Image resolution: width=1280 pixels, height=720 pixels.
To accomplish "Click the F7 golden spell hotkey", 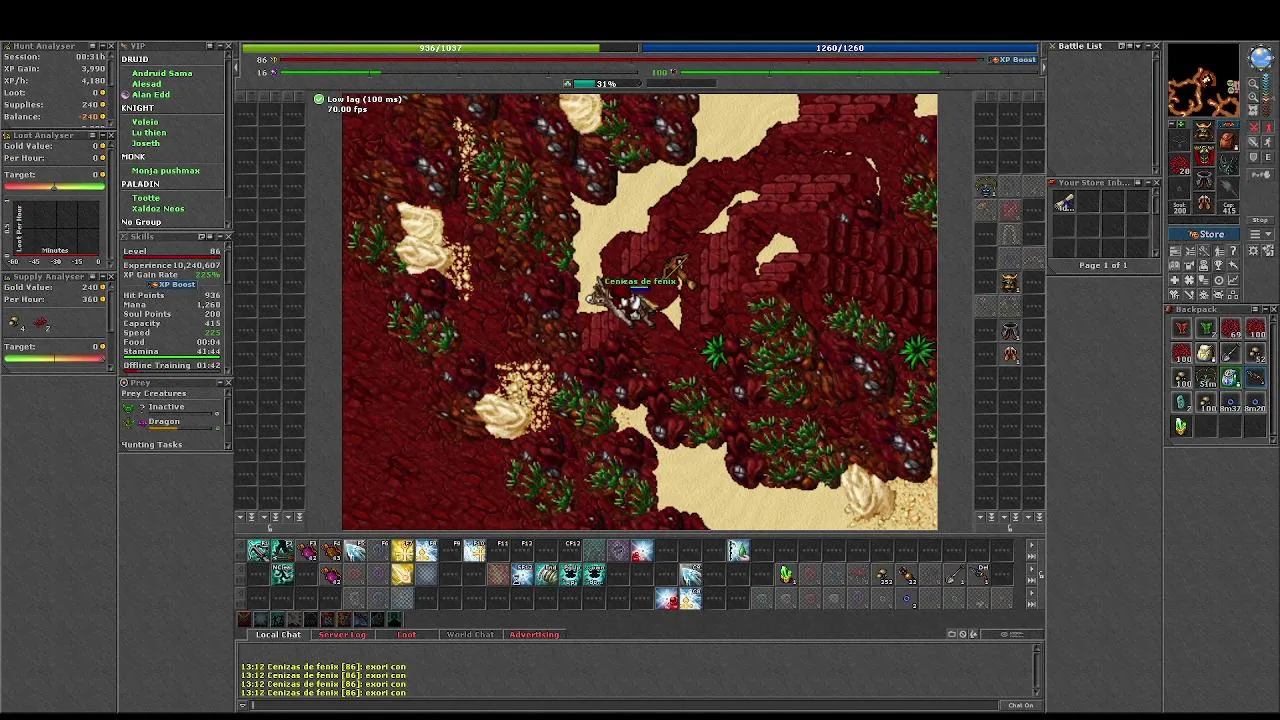I will click(x=402, y=550).
